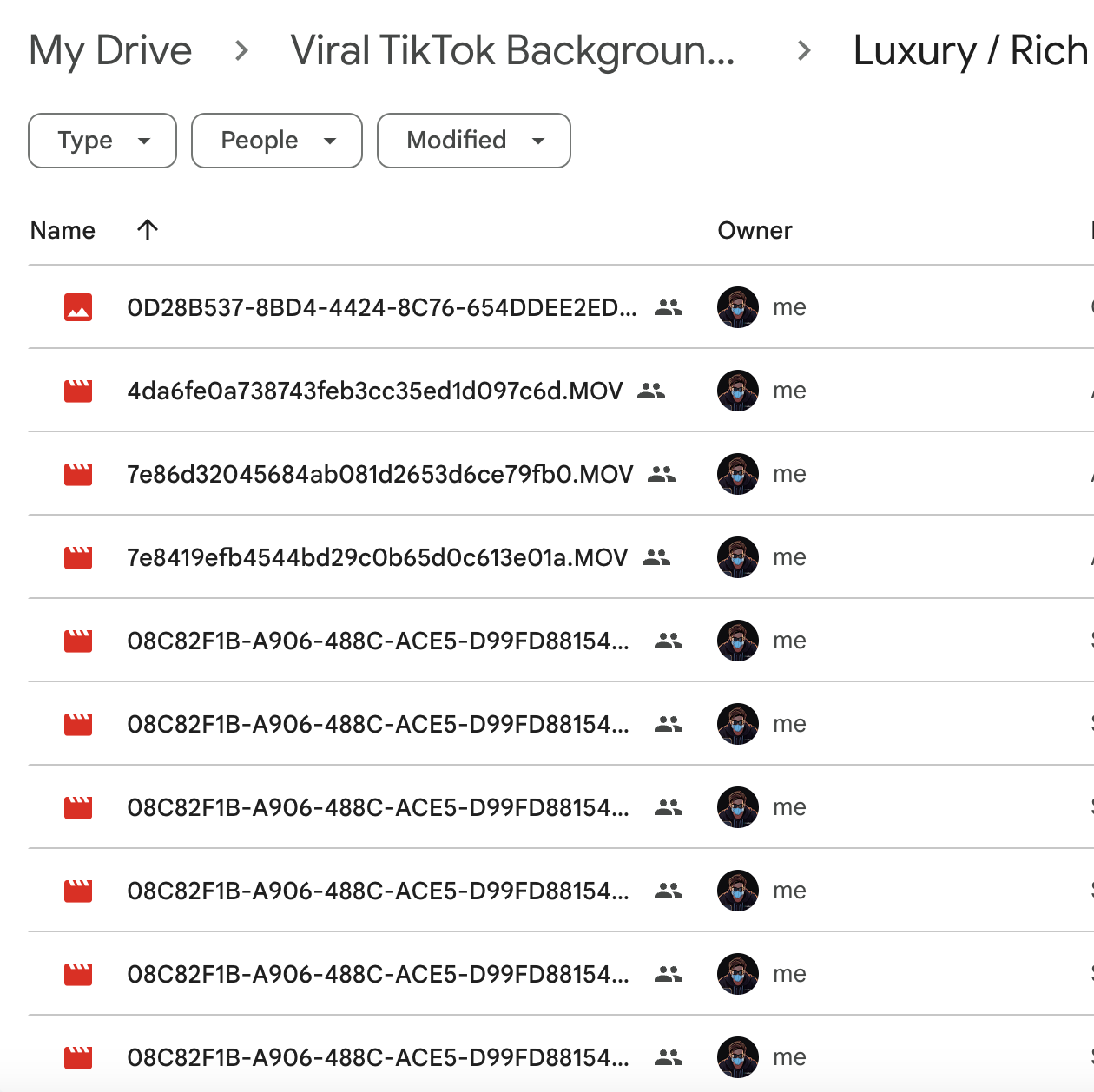The width and height of the screenshot is (1094, 1092).
Task: Select the file 7e86d32045684ab081d2653d6ce79fb0.MOV
Action: tap(379, 474)
